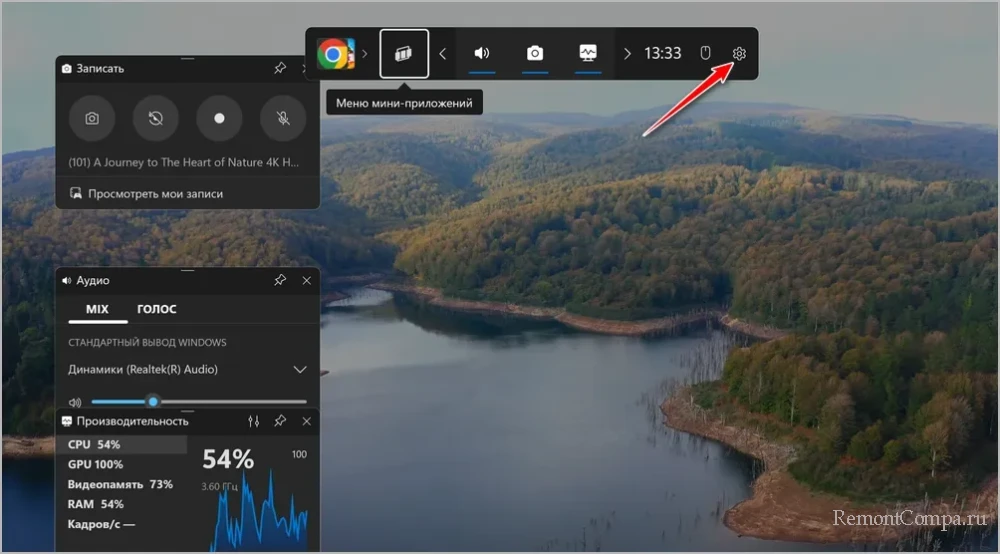The width and height of the screenshot is (1000, 554).
Task: Open Game Bar settings gear
Action: [739, 54]
